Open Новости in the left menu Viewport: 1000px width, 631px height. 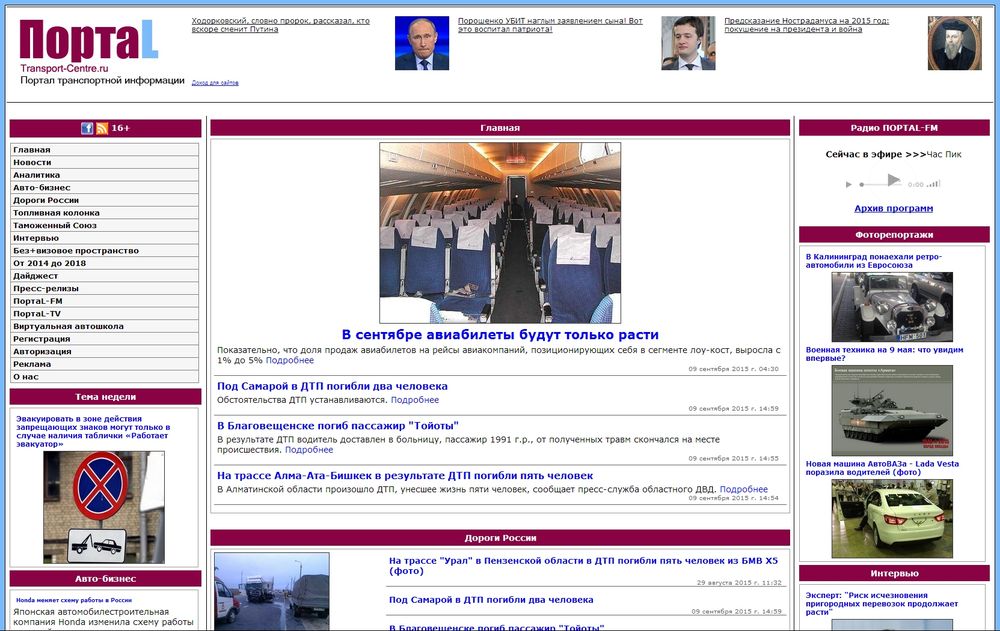coord(105,163)
